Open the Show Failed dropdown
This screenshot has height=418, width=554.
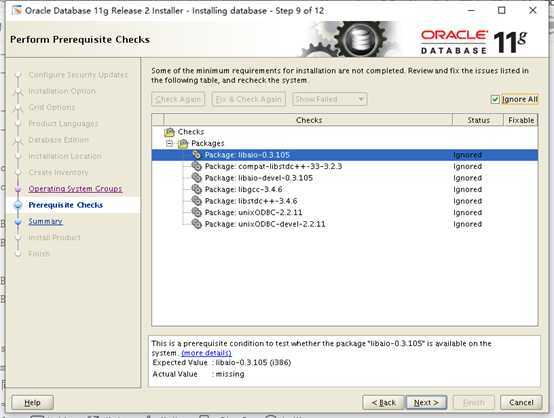point(329,99)
